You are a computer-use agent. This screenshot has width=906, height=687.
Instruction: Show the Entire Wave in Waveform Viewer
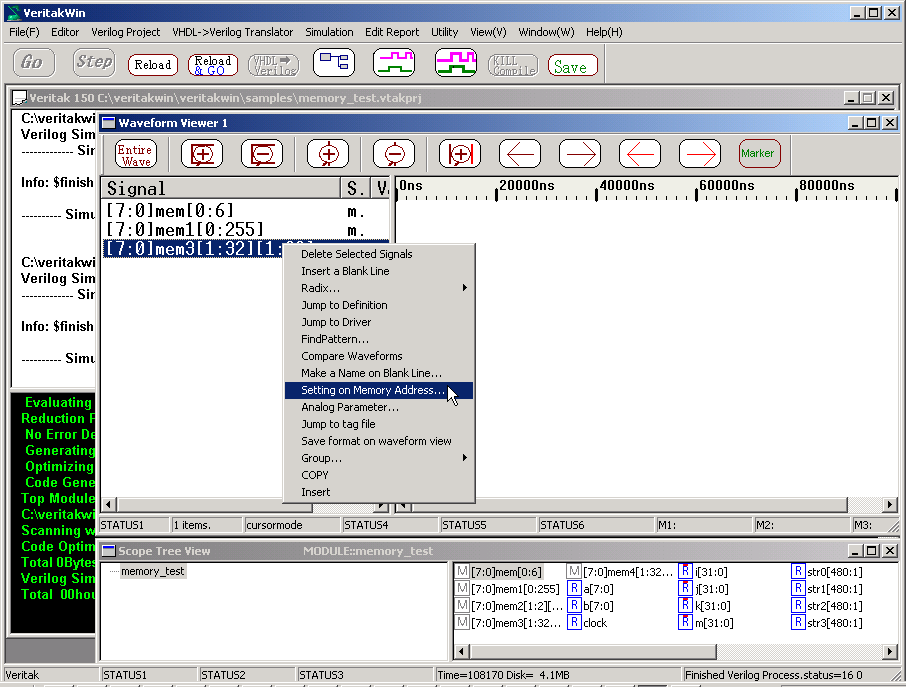(x=135, y=154)
